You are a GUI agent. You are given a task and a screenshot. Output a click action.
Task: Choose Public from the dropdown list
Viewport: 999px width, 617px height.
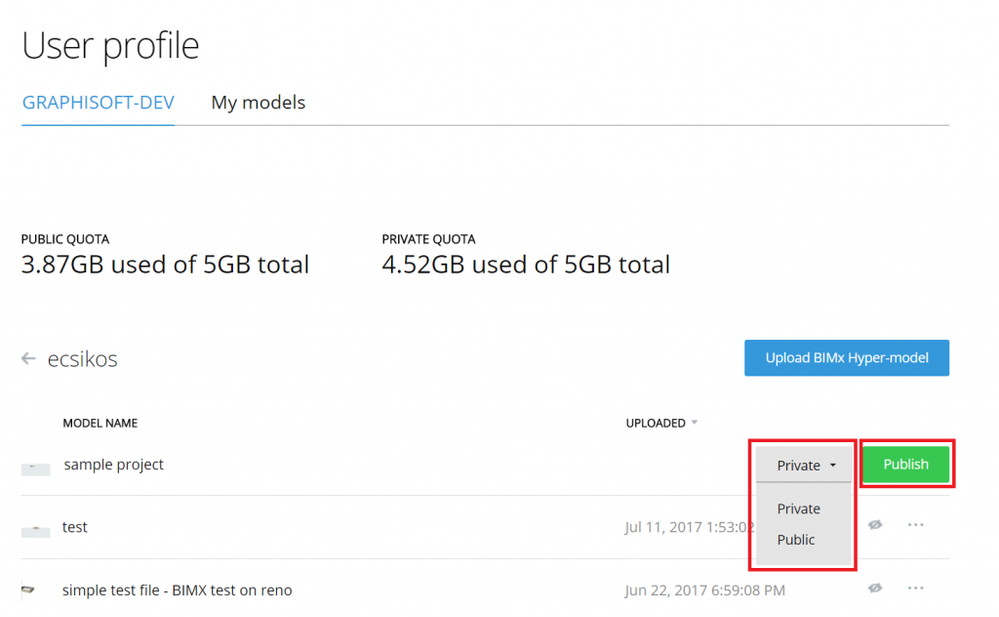pos(796,540)
